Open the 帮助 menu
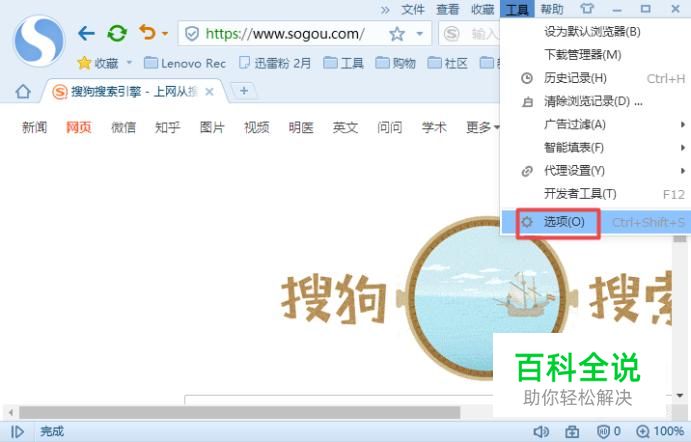The image size is (691, 442). click(x=552, y=9)
